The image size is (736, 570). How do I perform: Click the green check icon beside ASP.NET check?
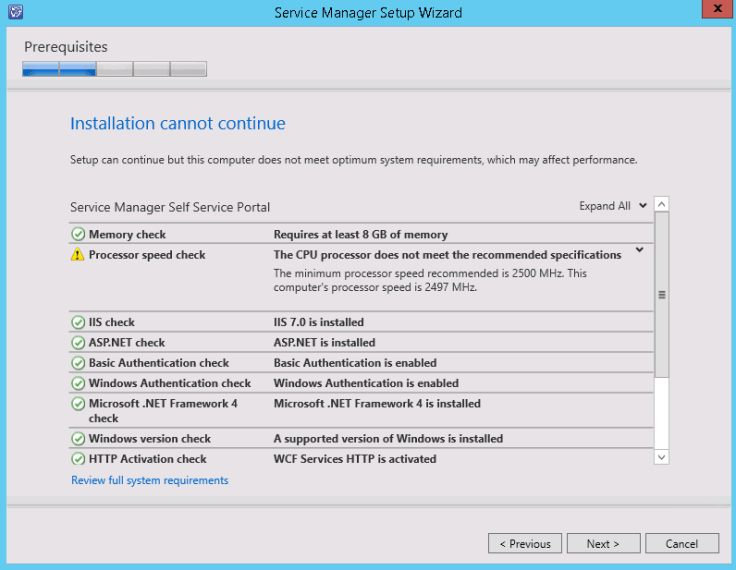(x=78, y=342)
